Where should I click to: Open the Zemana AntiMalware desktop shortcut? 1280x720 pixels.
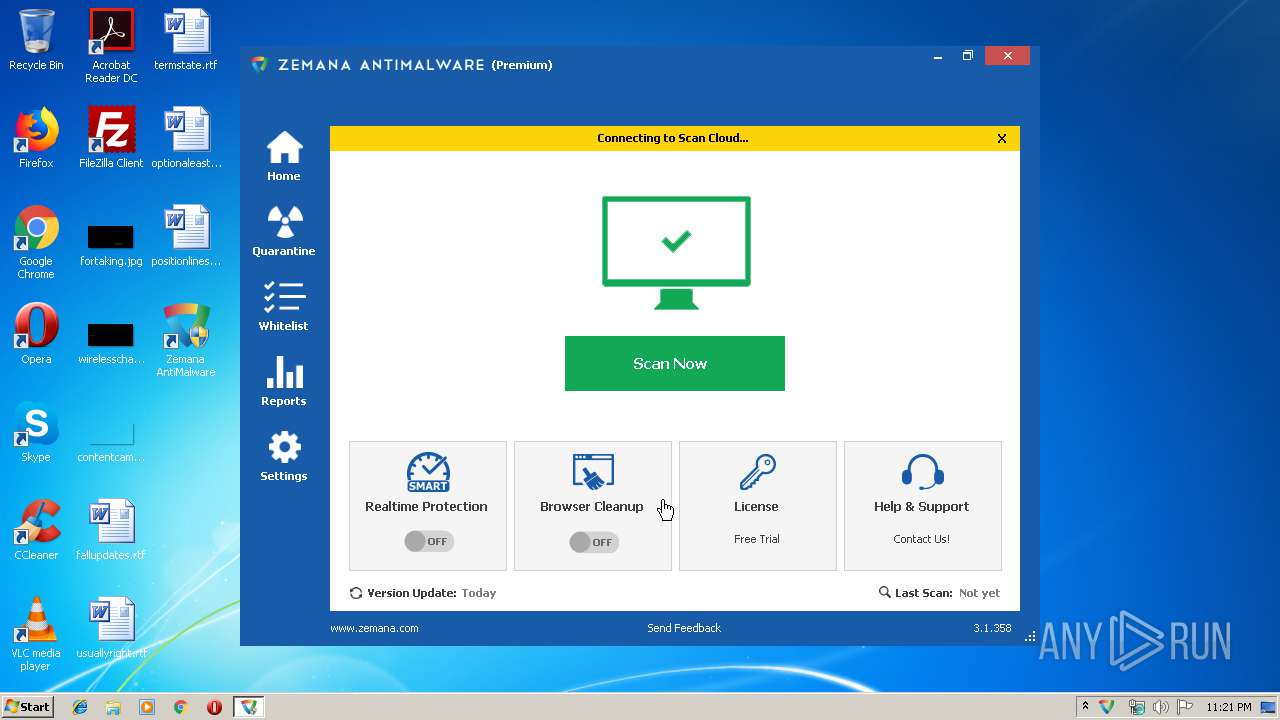coord(186,340)
